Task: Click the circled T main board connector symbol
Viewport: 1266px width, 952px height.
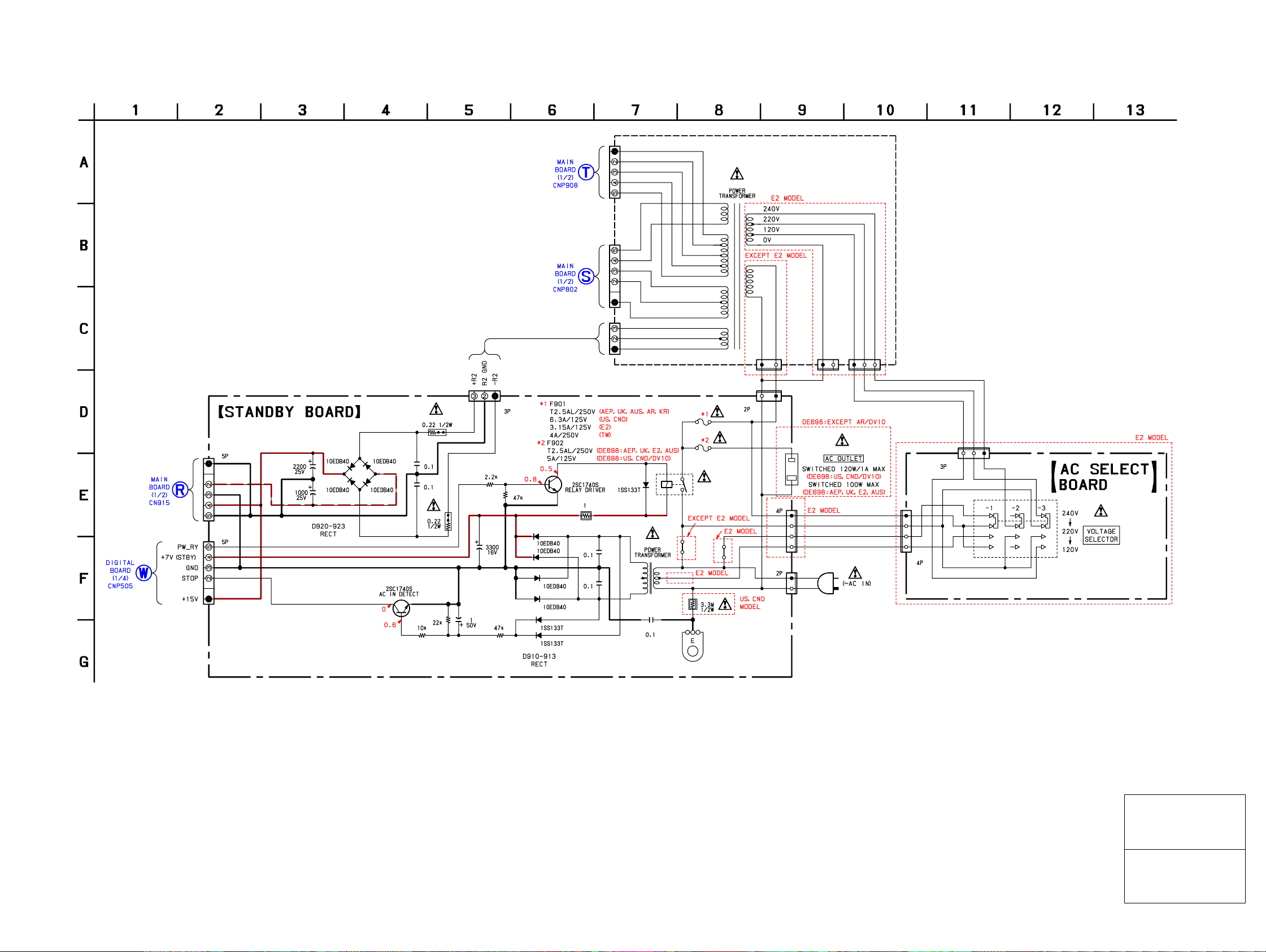Action: [x=586, y=172]
